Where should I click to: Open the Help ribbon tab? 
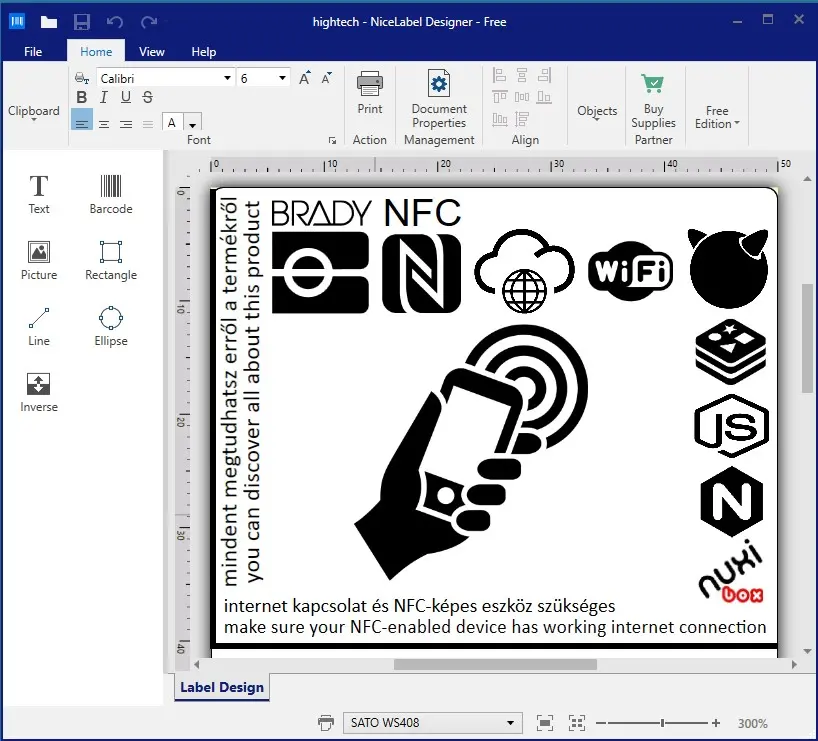[203, 52]
